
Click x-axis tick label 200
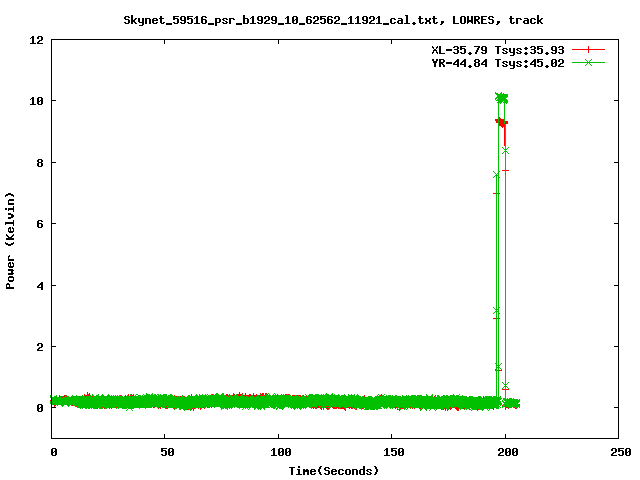click(507, 452)
